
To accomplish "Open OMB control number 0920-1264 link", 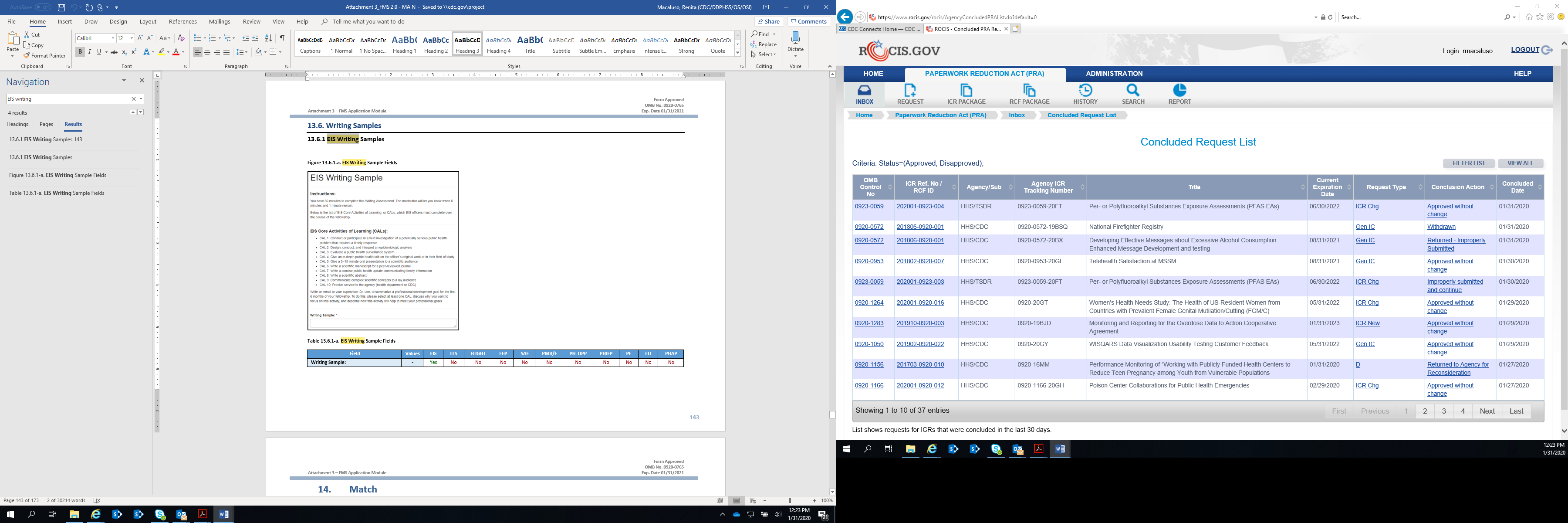I will coord(868,302).
